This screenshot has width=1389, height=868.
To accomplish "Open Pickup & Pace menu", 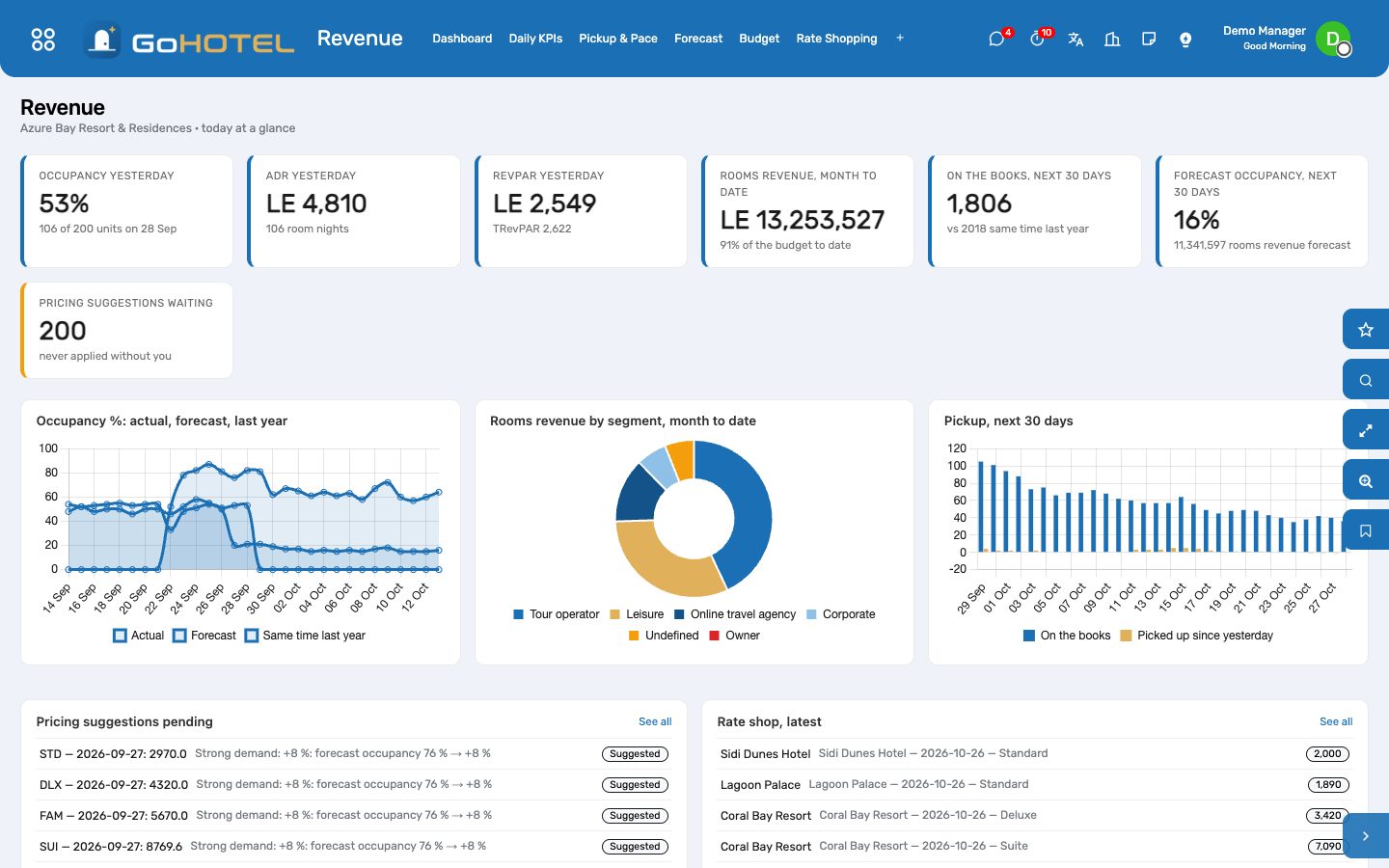I will [618, 39].
